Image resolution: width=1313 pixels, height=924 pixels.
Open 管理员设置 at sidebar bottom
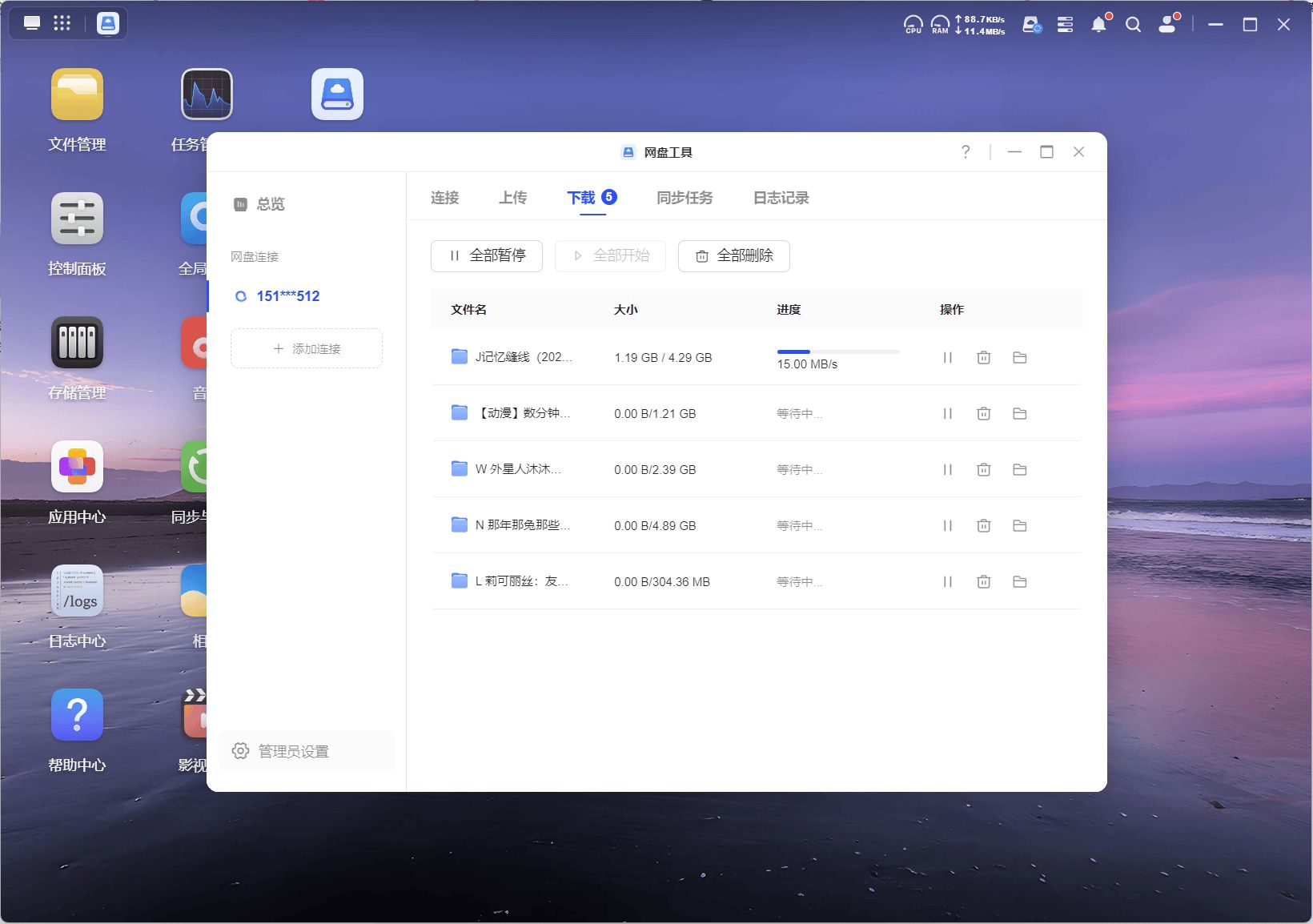(307, 751)
